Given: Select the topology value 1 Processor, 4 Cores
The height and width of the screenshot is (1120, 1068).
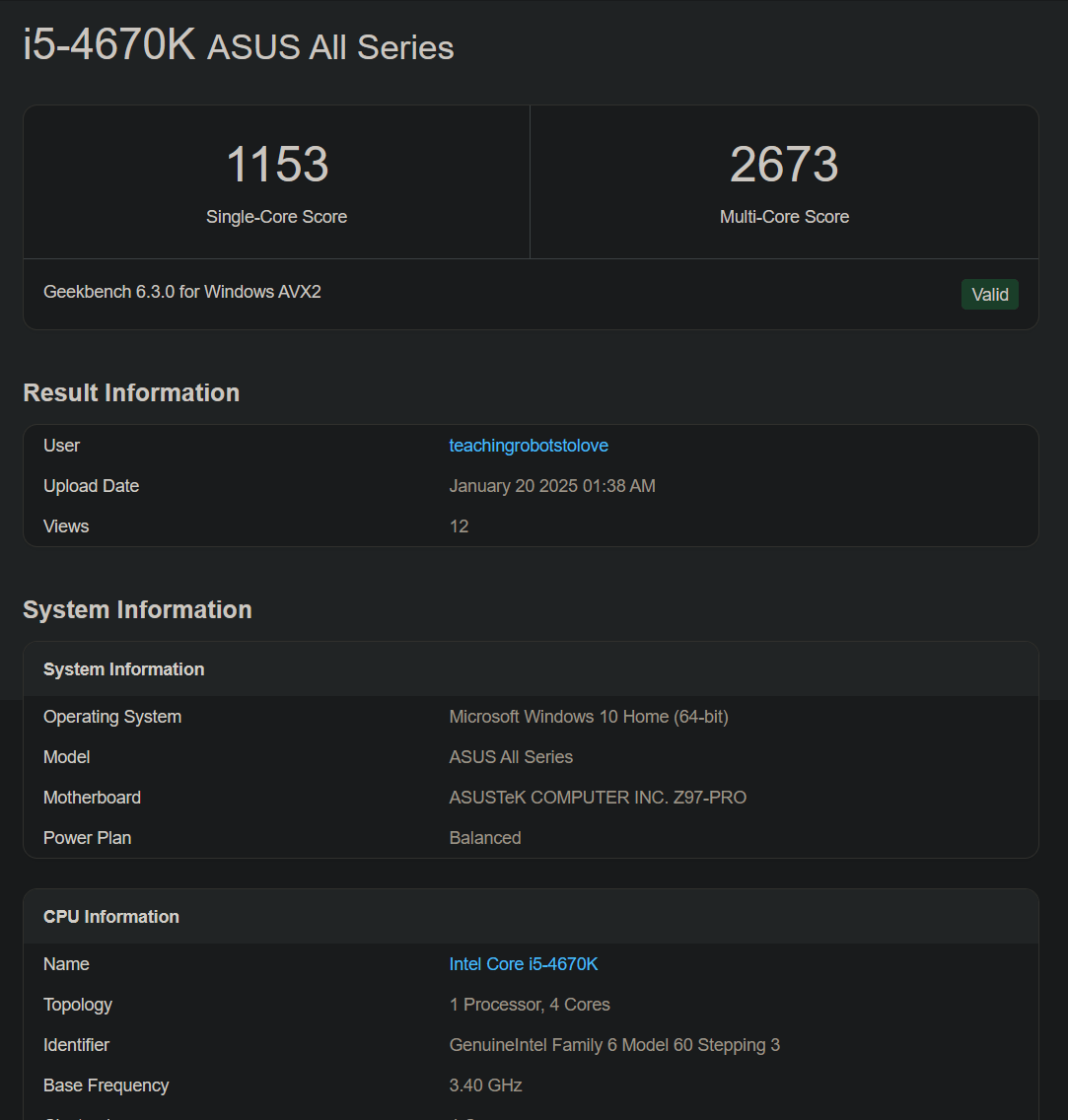Looking at the screenshot, I should pyautogui.click(x=530, y=1005).
